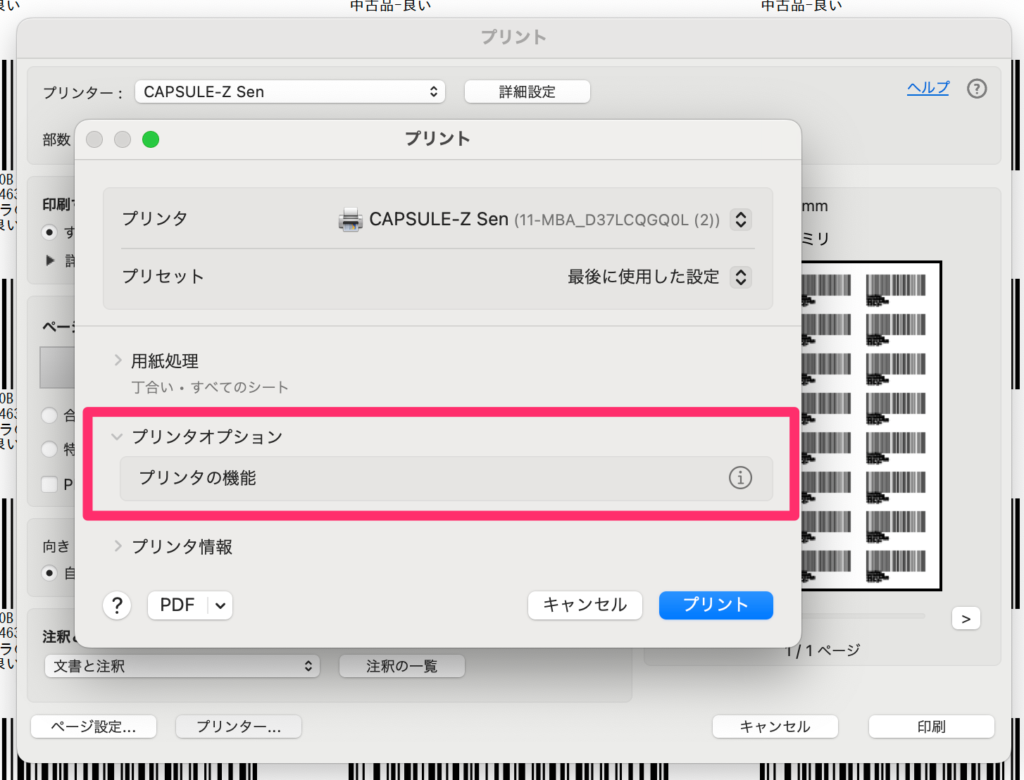Click the next page arrow under the preview
The width and height of the screenshot is (1024, 780).
coord(965,619)
